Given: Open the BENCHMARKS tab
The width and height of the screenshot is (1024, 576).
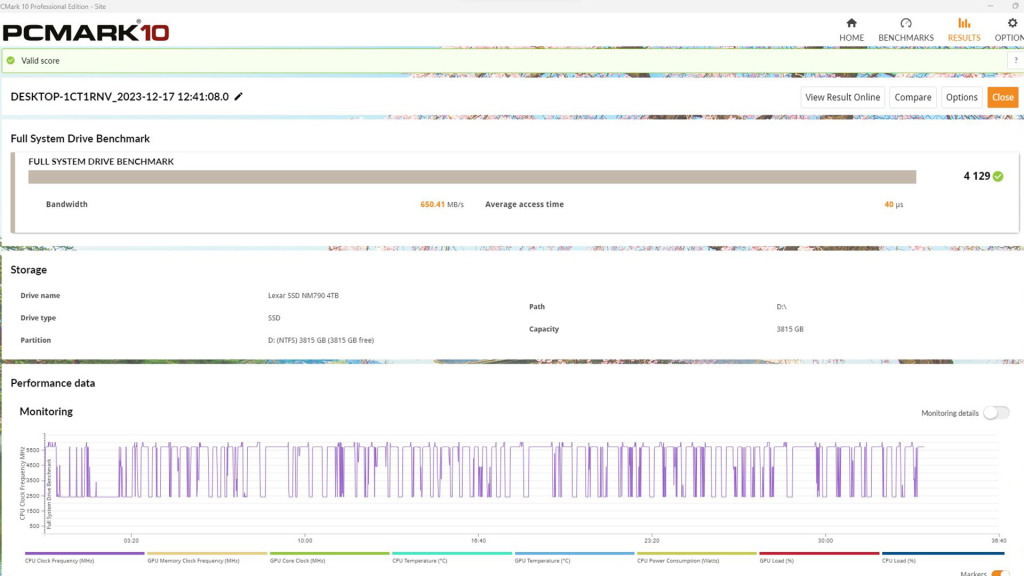Looking at the screenshot, I should tap(906, 30).
